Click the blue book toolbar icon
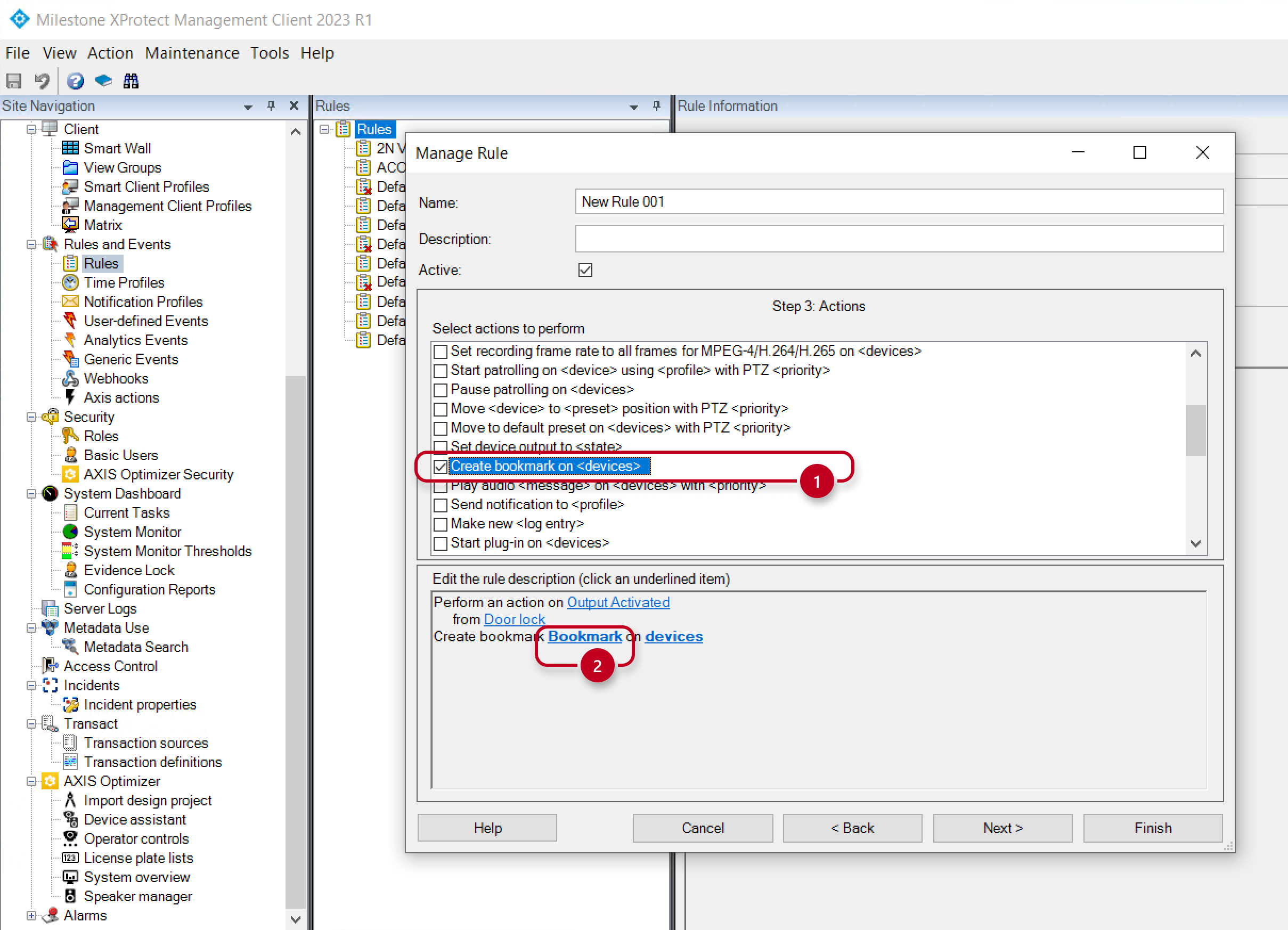Screen dimensions: 1288x930 coord(103,81)
